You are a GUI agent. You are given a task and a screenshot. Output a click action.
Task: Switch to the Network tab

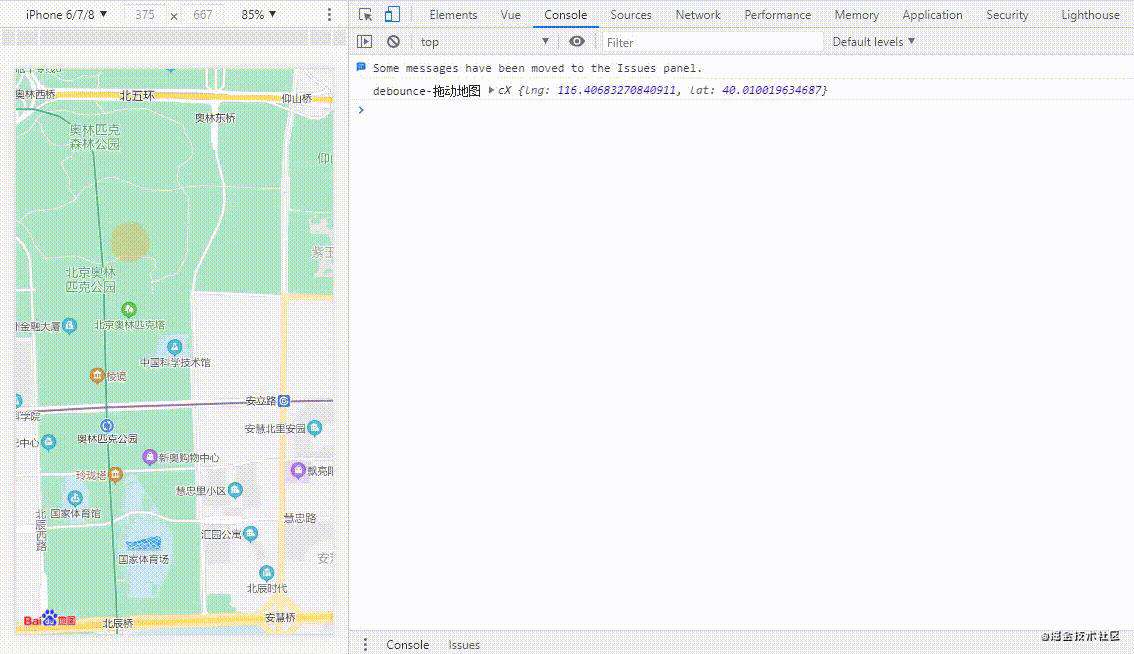coord(698,14)
